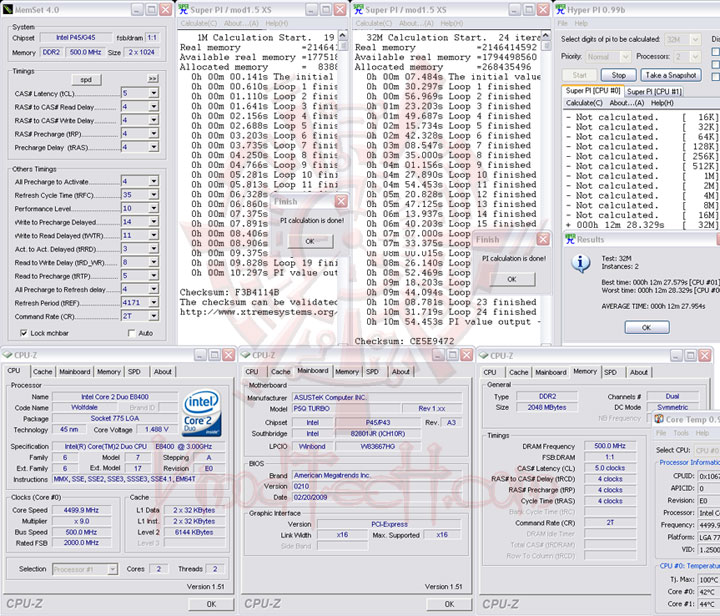This screenshot has width=720, height=616.
Task: Click the AVERAGE TIME result text
Action: click(653, 306)
